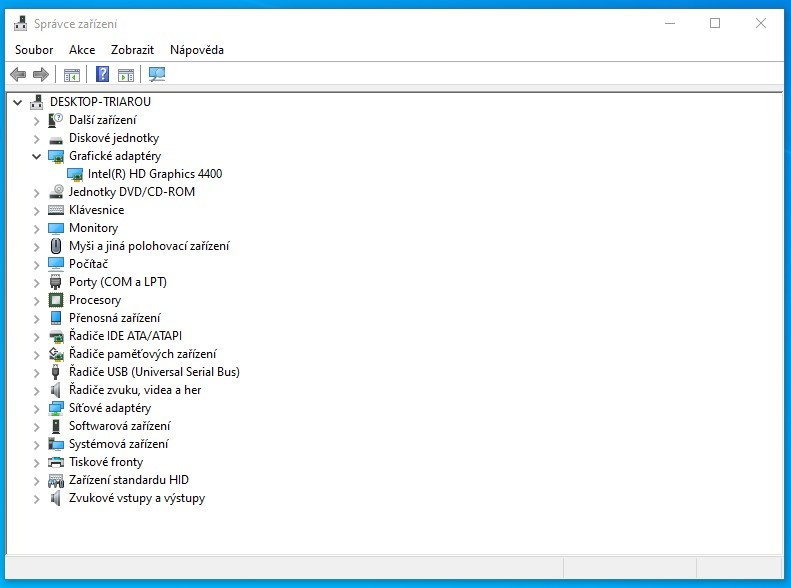Open the Nápověda menu

pyautogui.click(x=197, y=50)
